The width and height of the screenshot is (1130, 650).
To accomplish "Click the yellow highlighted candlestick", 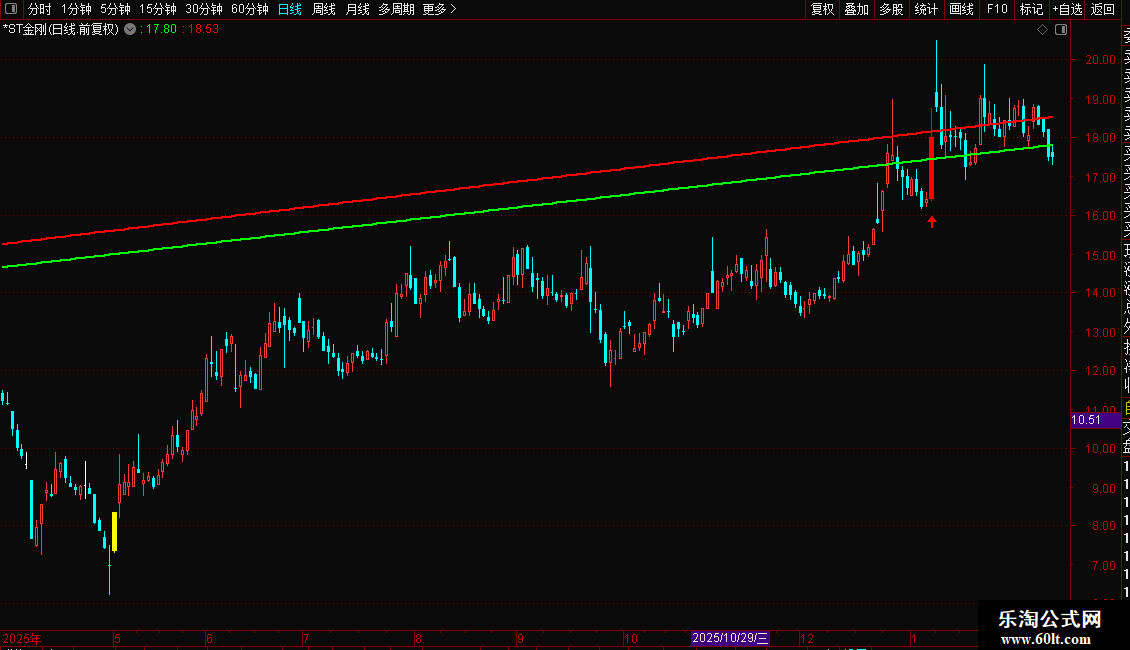I will click(x=115, y=532).
